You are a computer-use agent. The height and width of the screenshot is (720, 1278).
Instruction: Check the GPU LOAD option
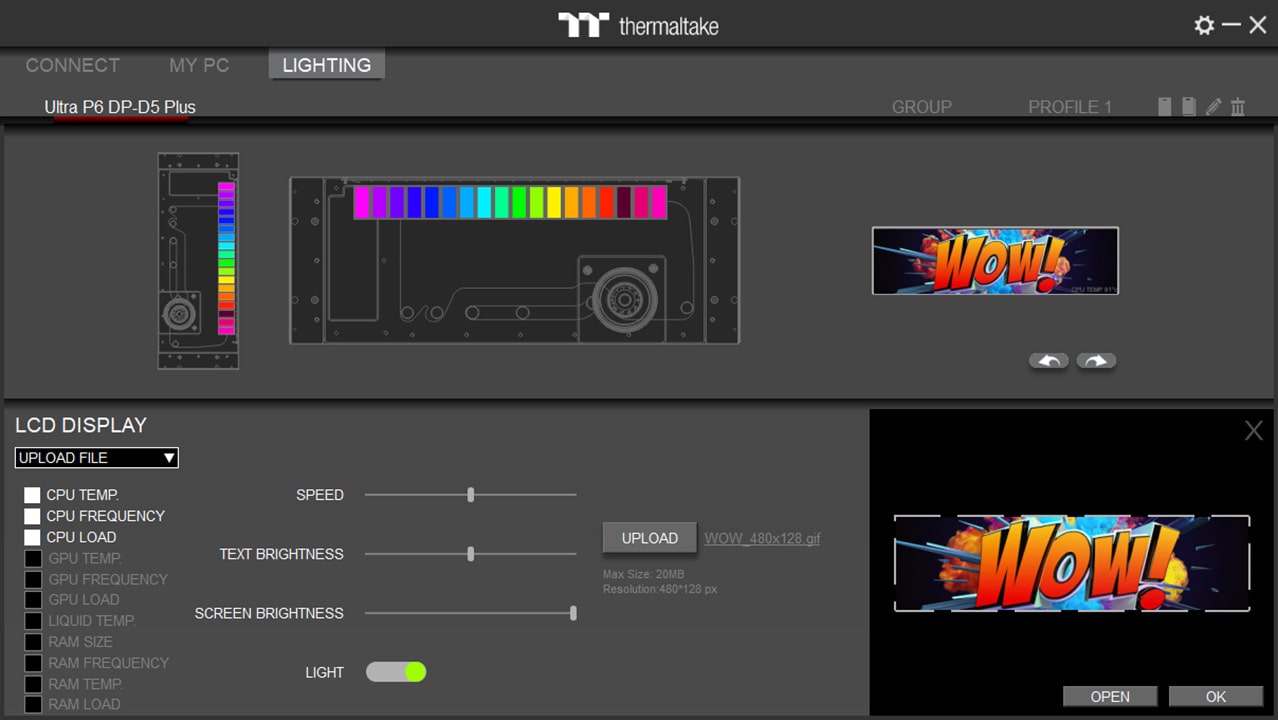coord(33,600)
